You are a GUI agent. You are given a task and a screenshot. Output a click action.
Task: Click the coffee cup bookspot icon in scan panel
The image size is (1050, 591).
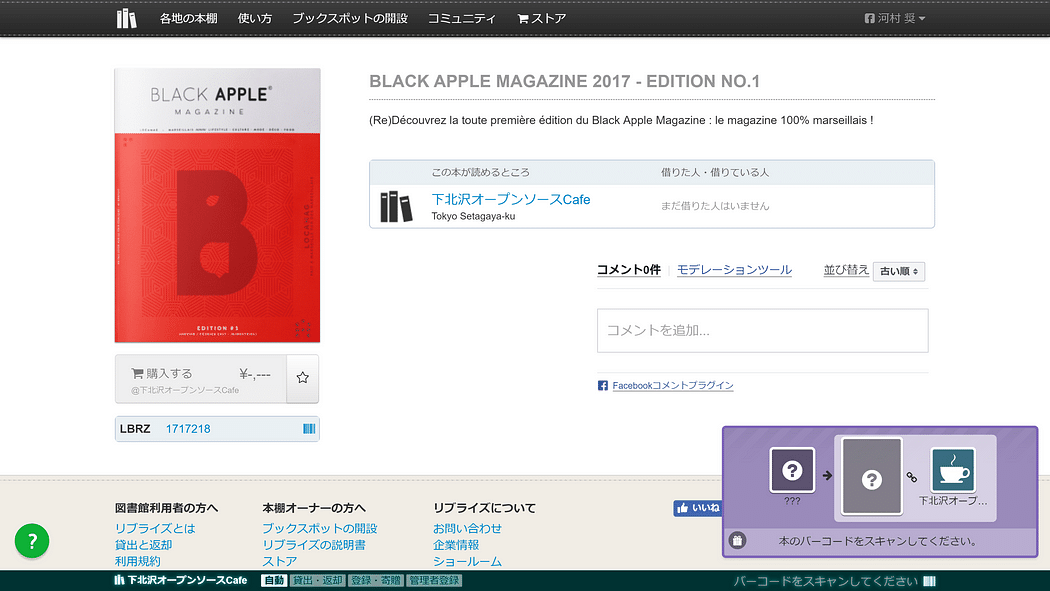coord(953,470)
